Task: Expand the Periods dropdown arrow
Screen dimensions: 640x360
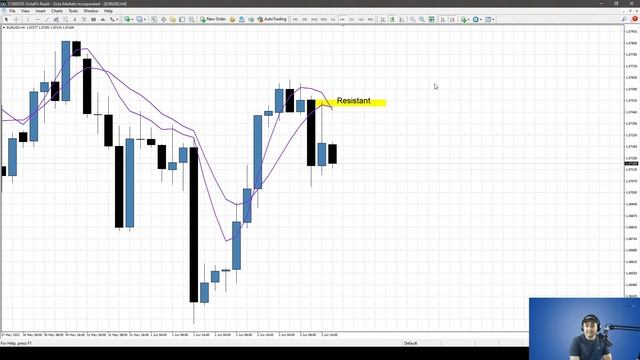Action: tap(481, 19)
